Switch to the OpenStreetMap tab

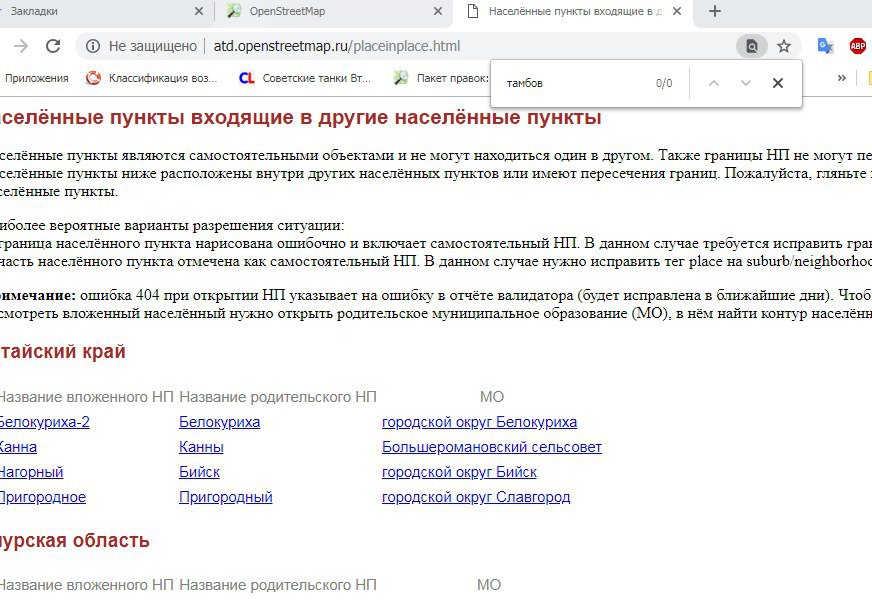point(320,12)
